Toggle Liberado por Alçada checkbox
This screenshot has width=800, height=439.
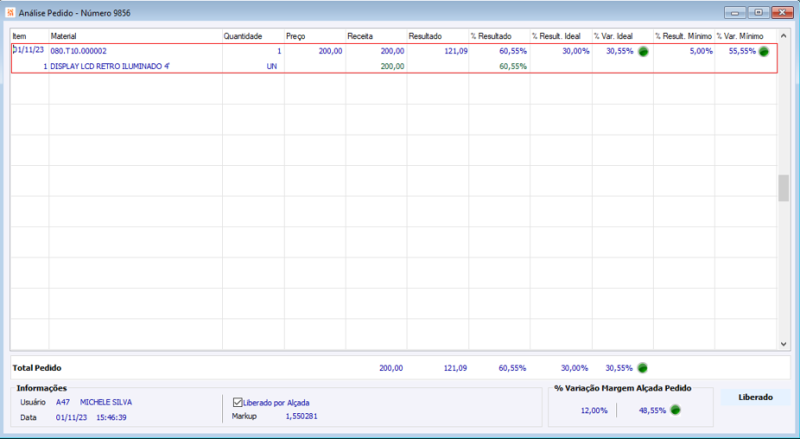237,402
